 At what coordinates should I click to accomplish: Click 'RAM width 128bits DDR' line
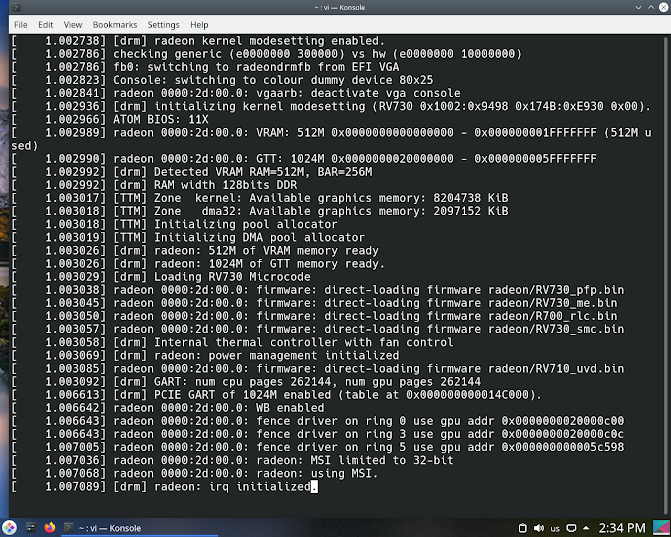[x=205, y=185]
